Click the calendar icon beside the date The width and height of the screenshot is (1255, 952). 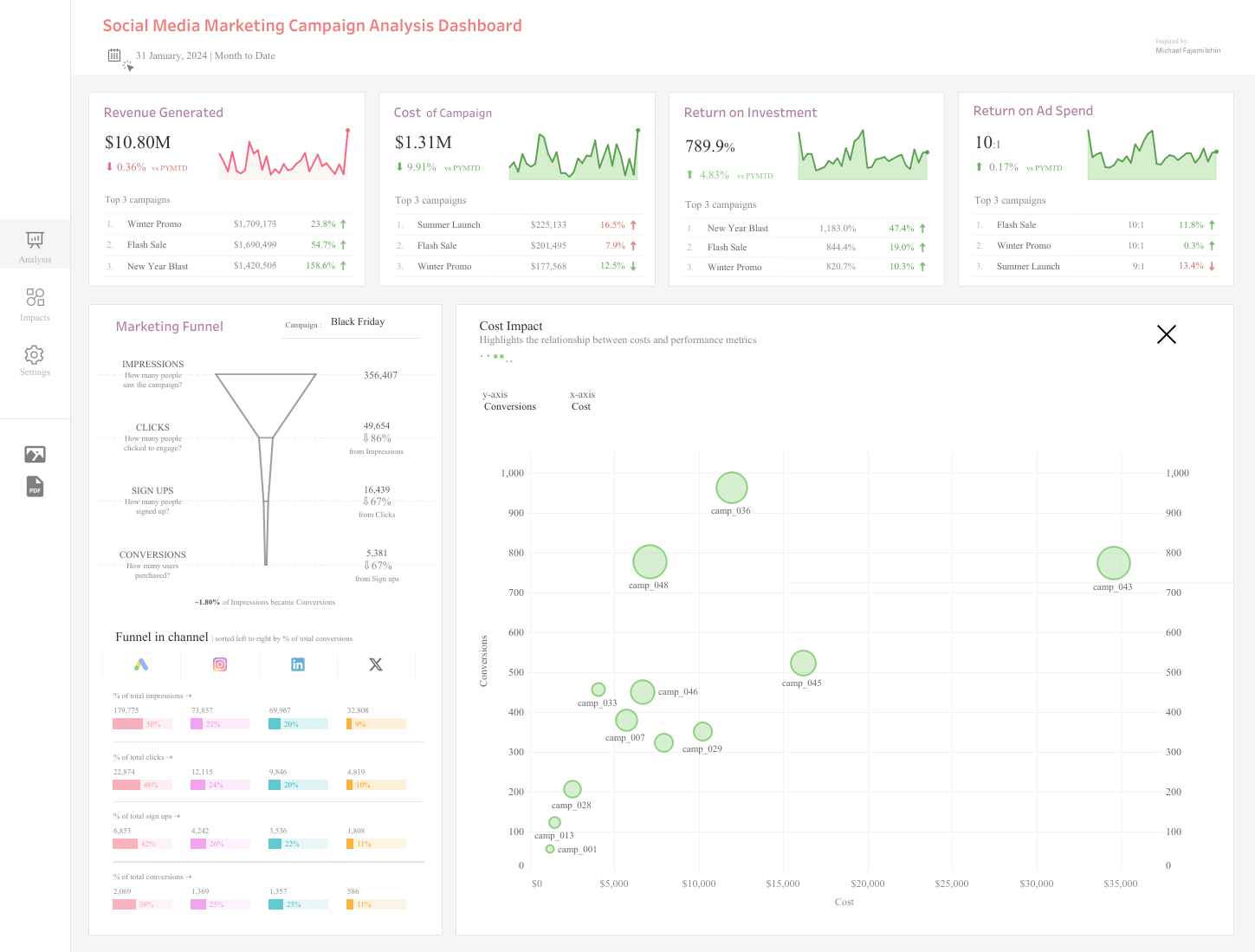coord(113,55)
